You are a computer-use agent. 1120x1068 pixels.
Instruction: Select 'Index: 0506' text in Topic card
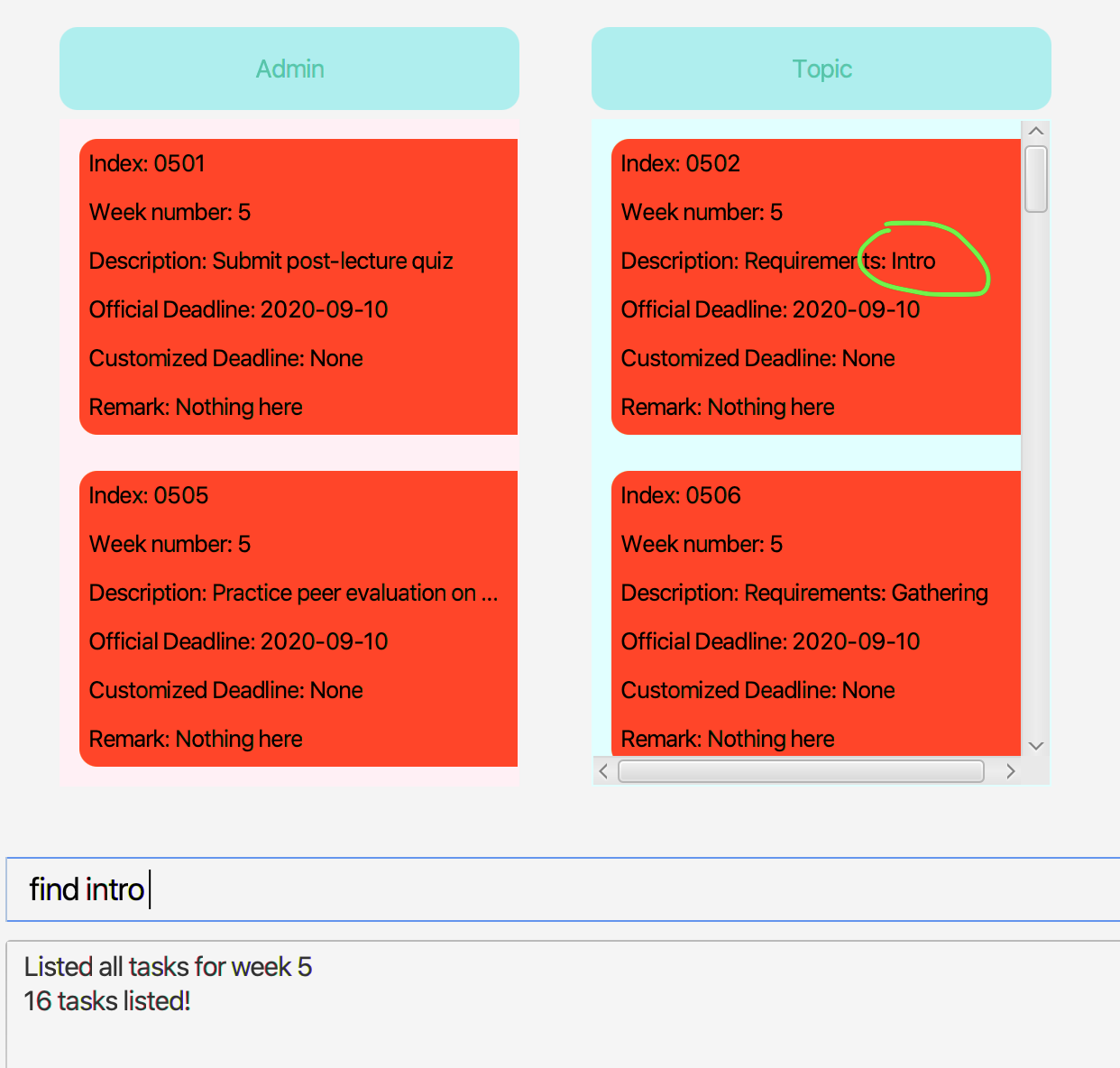coord(681,495)
